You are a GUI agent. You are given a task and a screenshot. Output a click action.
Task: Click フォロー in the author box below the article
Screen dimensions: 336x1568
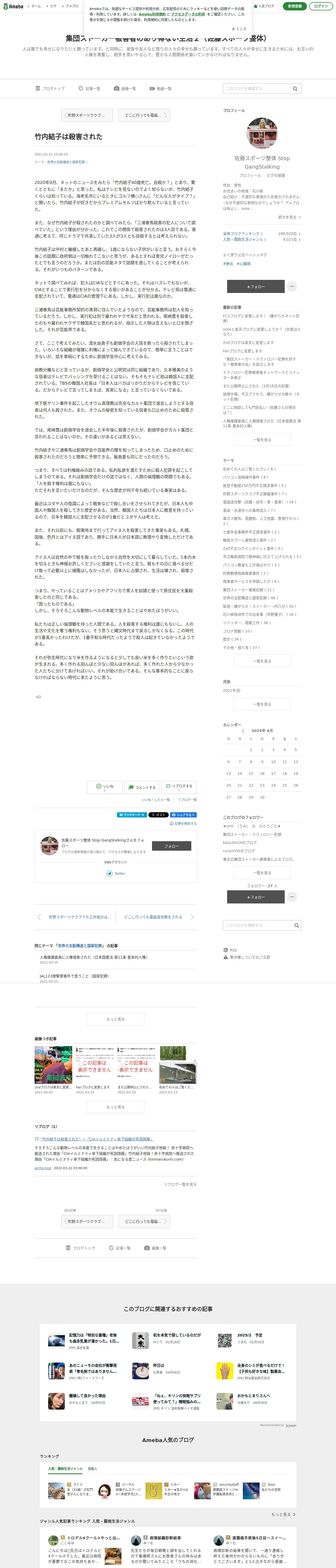(x=171, y=846)
